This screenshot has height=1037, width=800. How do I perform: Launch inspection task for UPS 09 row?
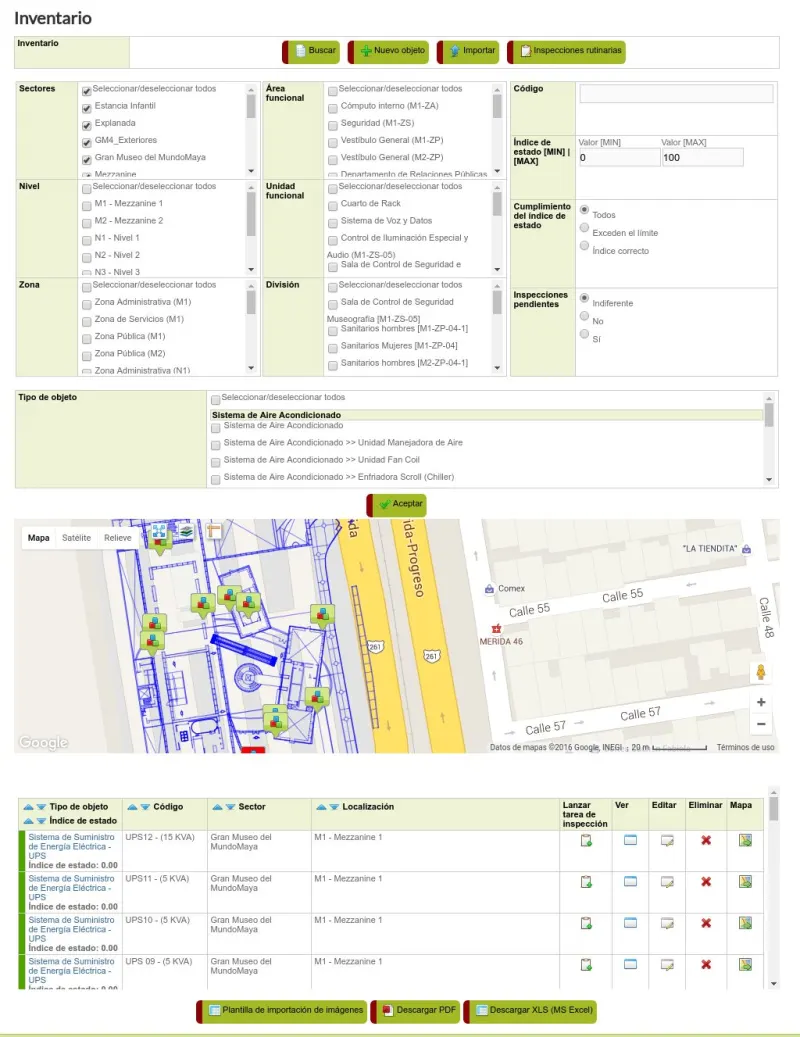click(586, 965)
